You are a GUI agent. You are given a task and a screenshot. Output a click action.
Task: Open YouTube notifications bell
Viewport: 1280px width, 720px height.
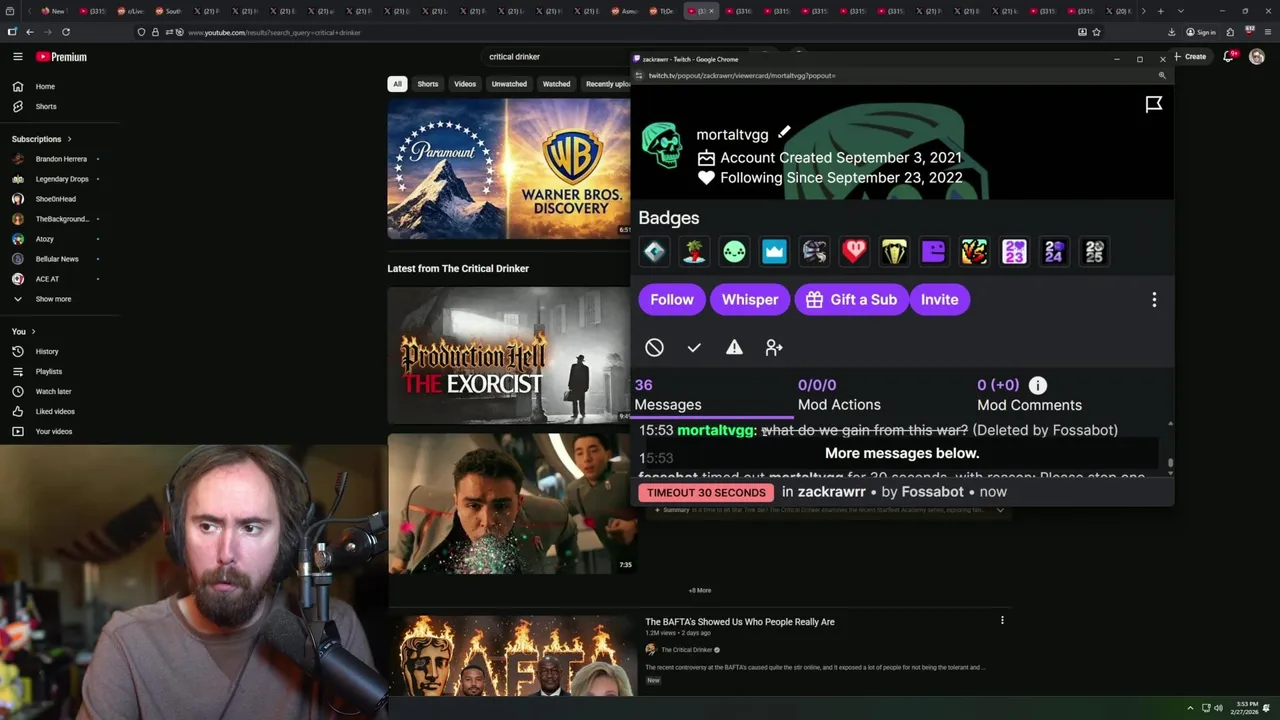[x=1229, y=57]
